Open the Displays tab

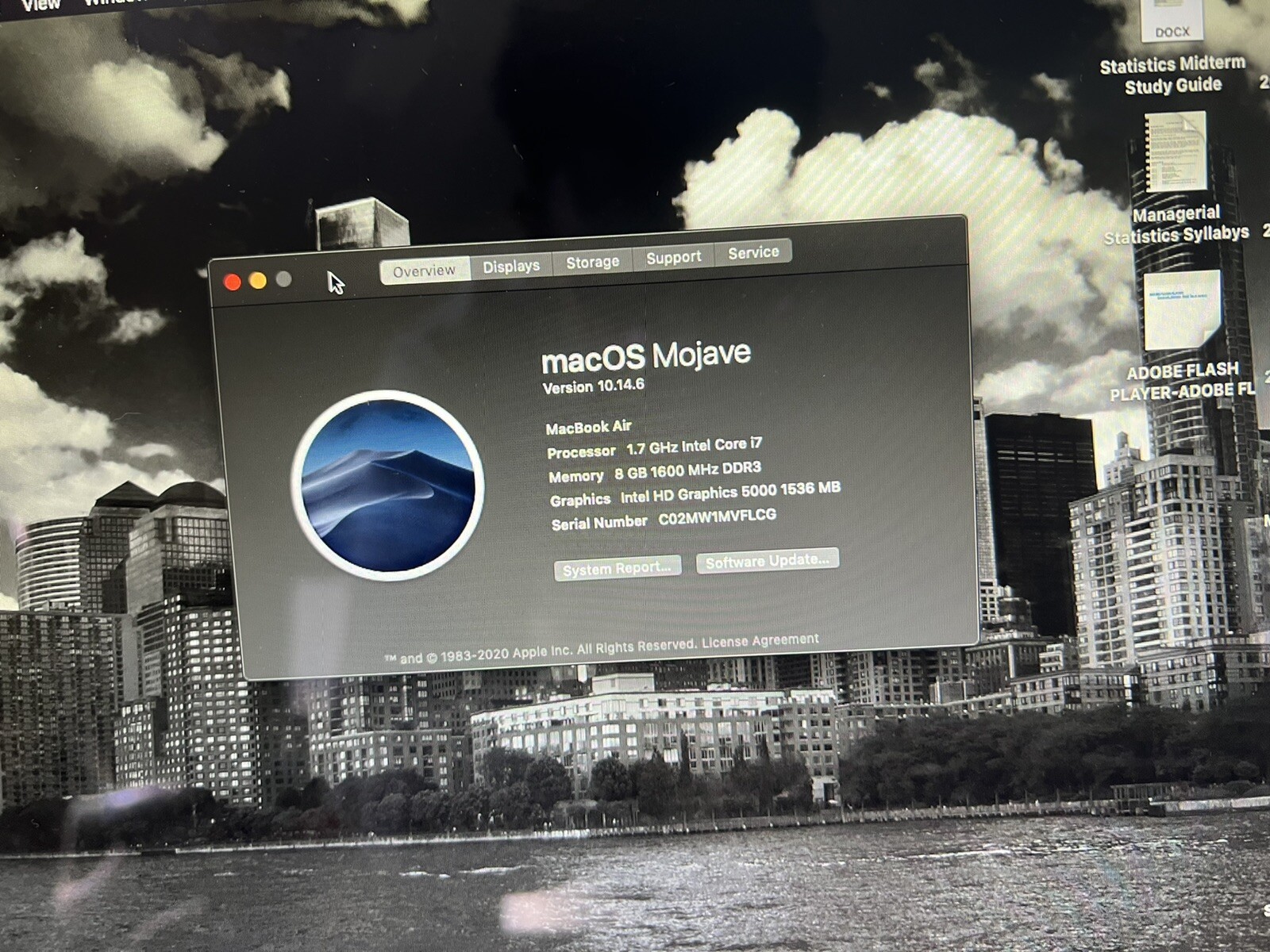(511, 266)
